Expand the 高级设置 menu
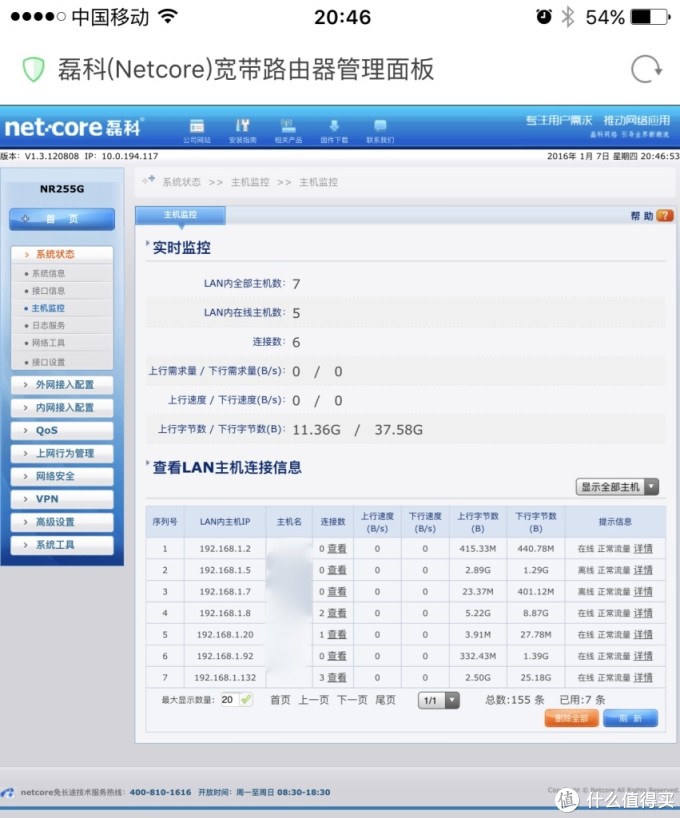Viewport: 680px width, 818px height. (x=62, y=522)
